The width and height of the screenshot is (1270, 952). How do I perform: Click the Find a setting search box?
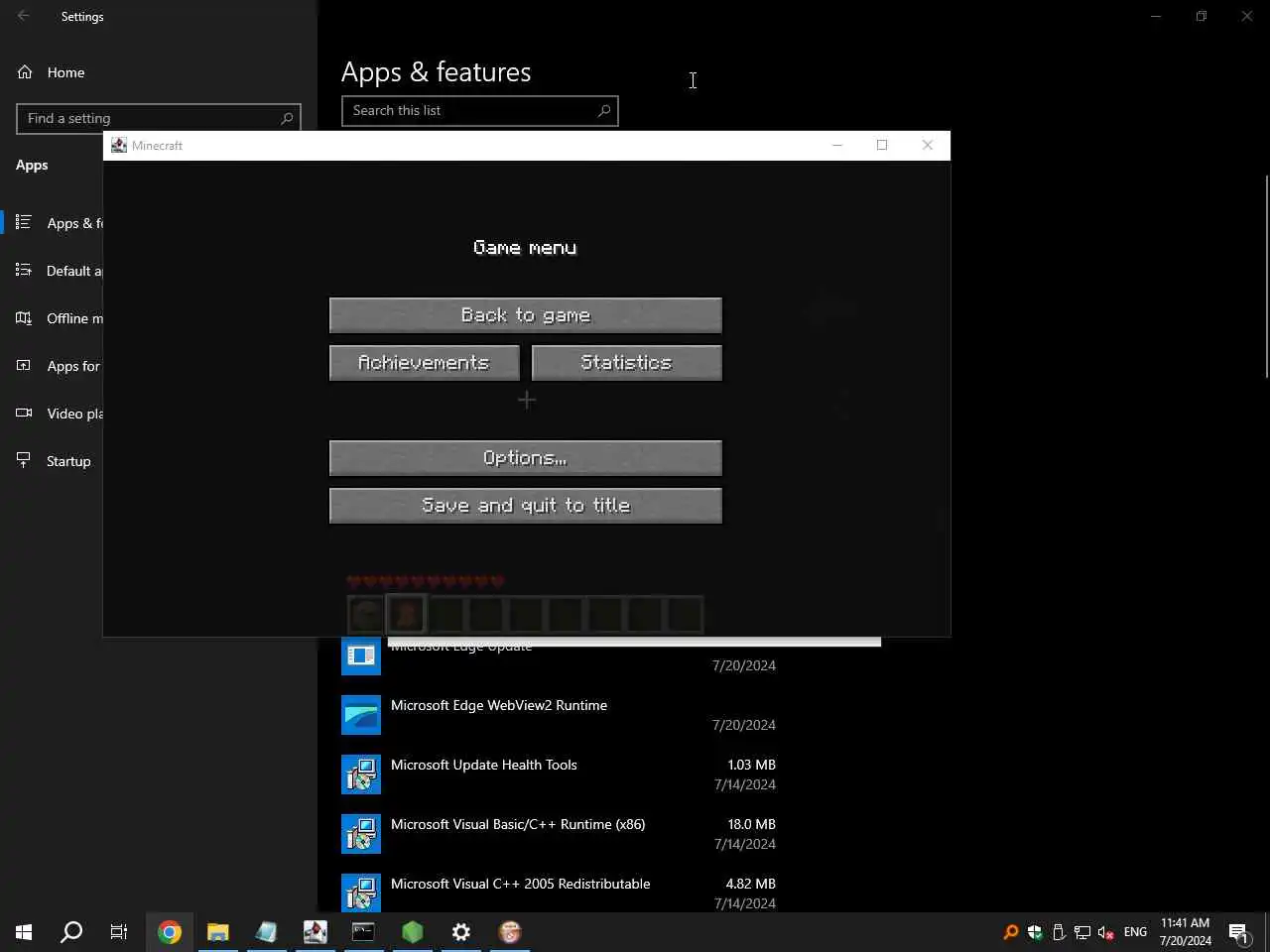coord(159,118)
